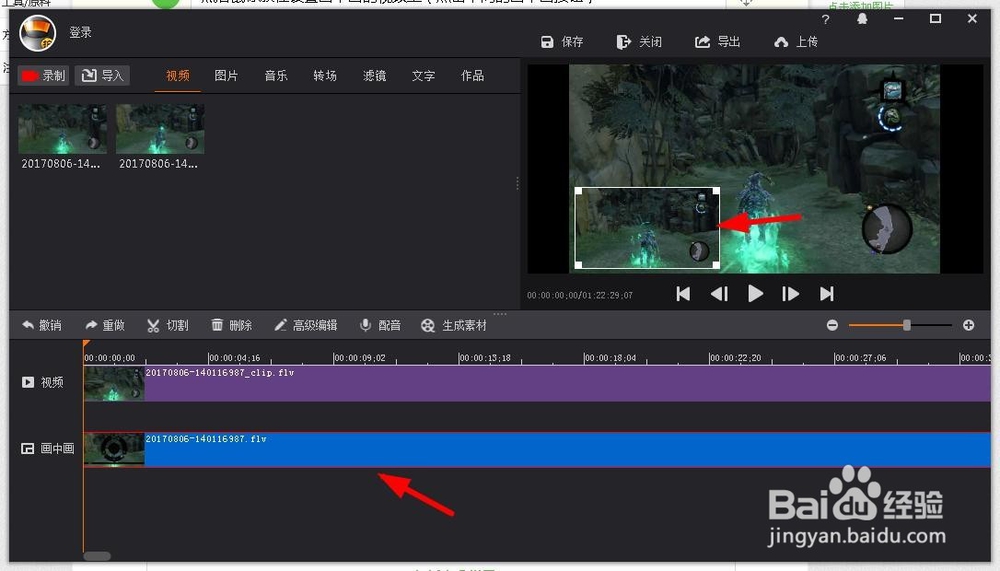This screenshot has width=1000, height=571.
Task: Open the 登录 login link
Action: [x=80, y=33]
